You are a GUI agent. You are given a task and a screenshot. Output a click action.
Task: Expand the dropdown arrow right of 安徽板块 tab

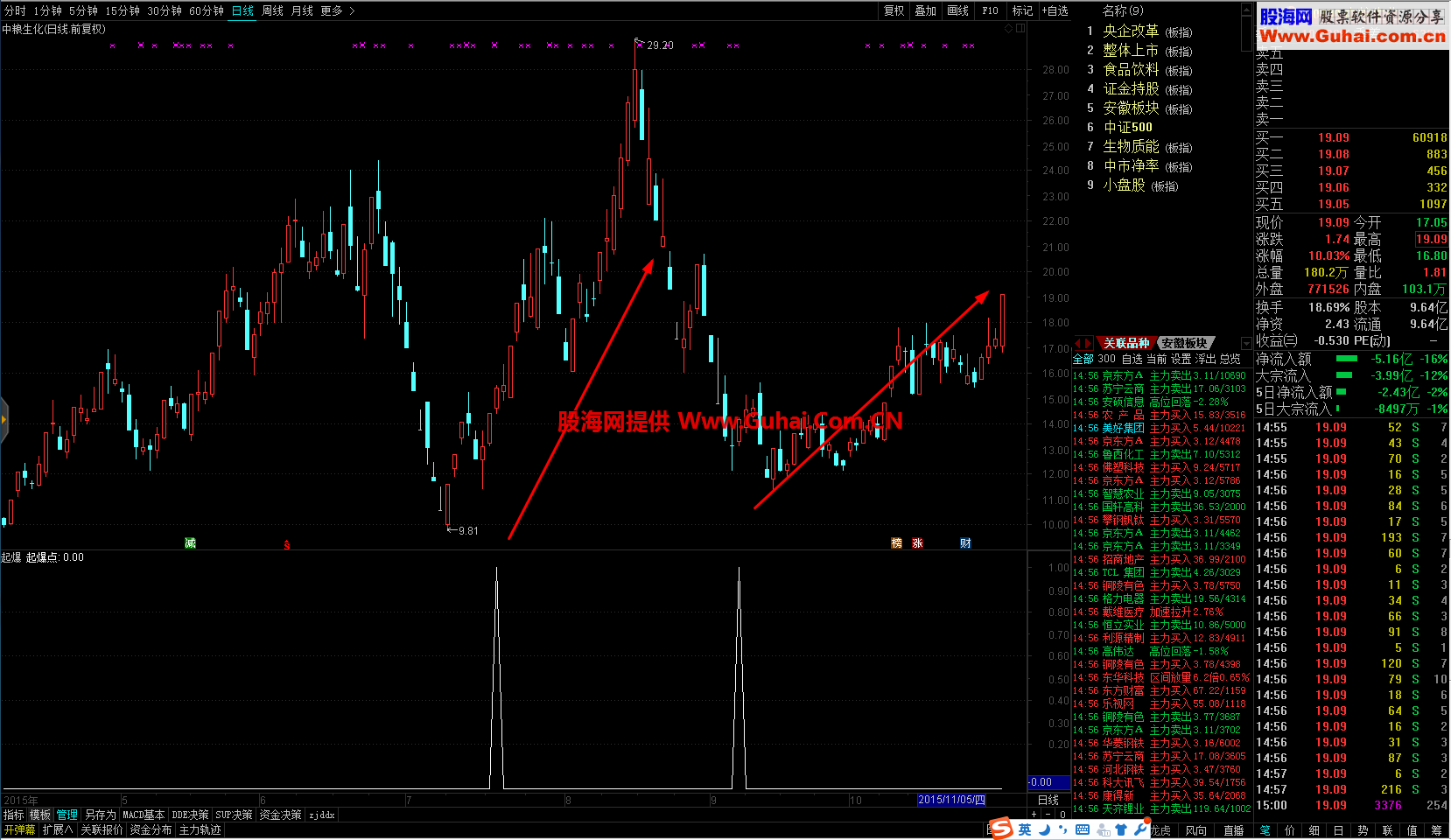(x=1246, y=343)
